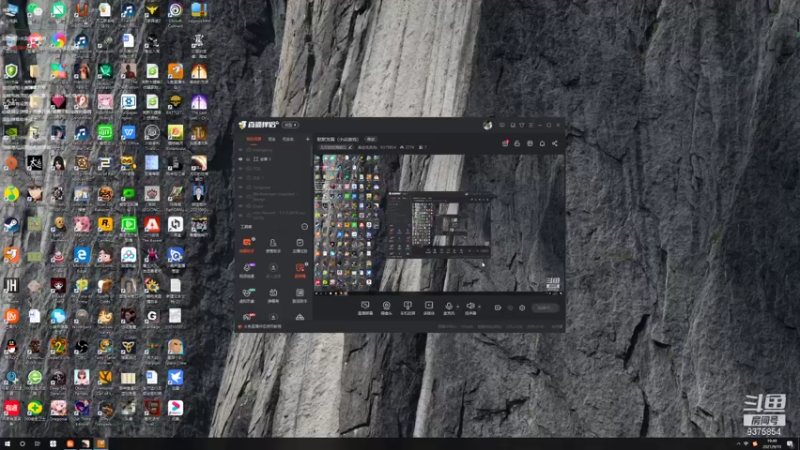Add a new scene with the plus button
This screenshot has height=450, width=800.
[307, 139]
